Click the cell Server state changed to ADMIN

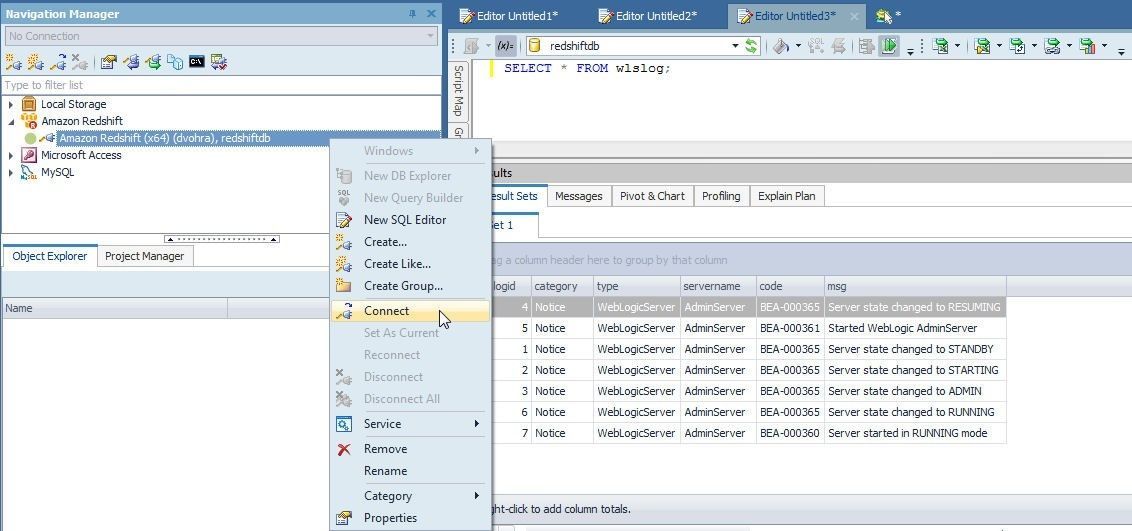pos(915,391)
